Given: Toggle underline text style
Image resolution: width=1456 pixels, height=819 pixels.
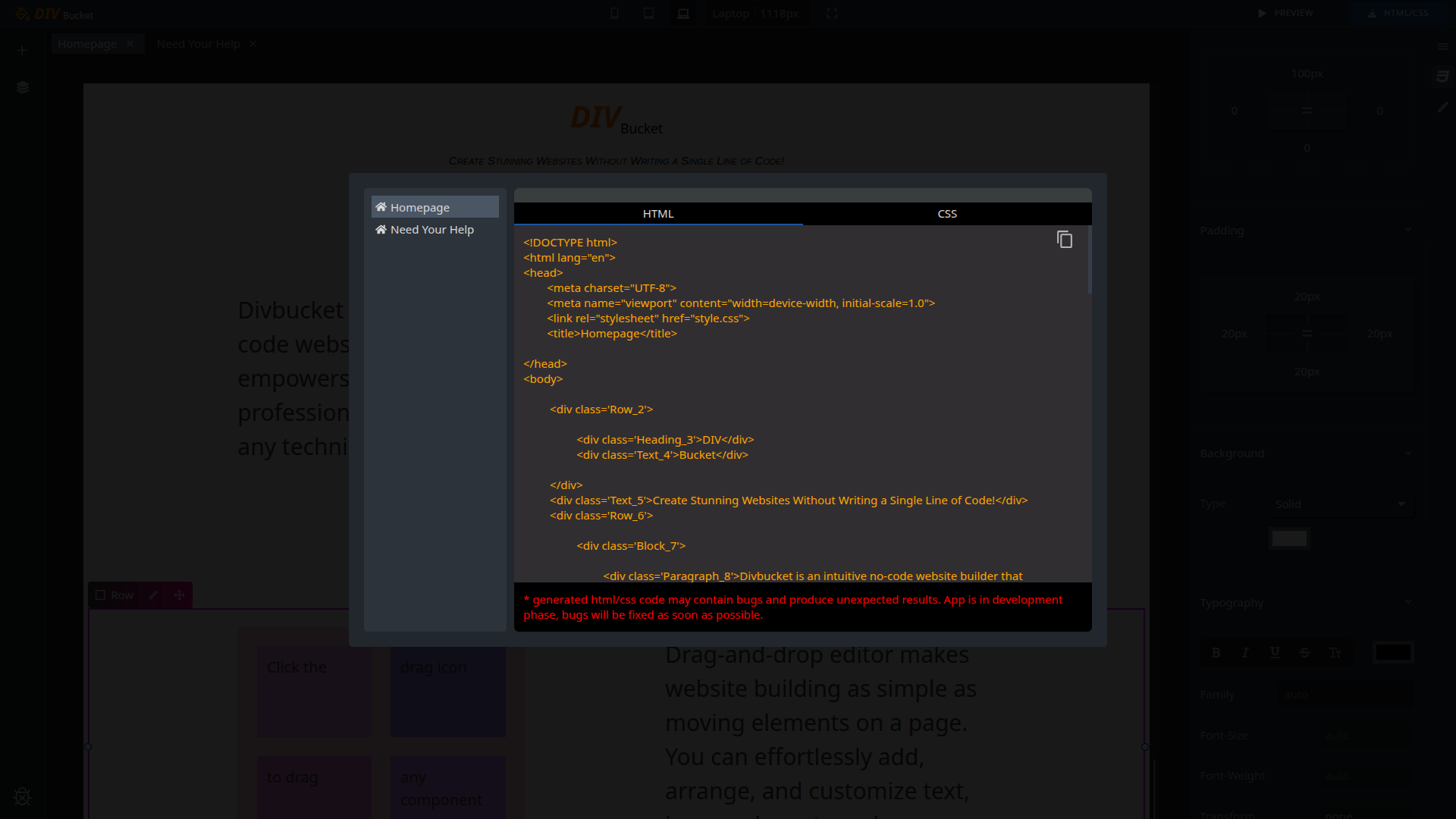Looking at the screenshot, I should click(x=1276, y=653).
